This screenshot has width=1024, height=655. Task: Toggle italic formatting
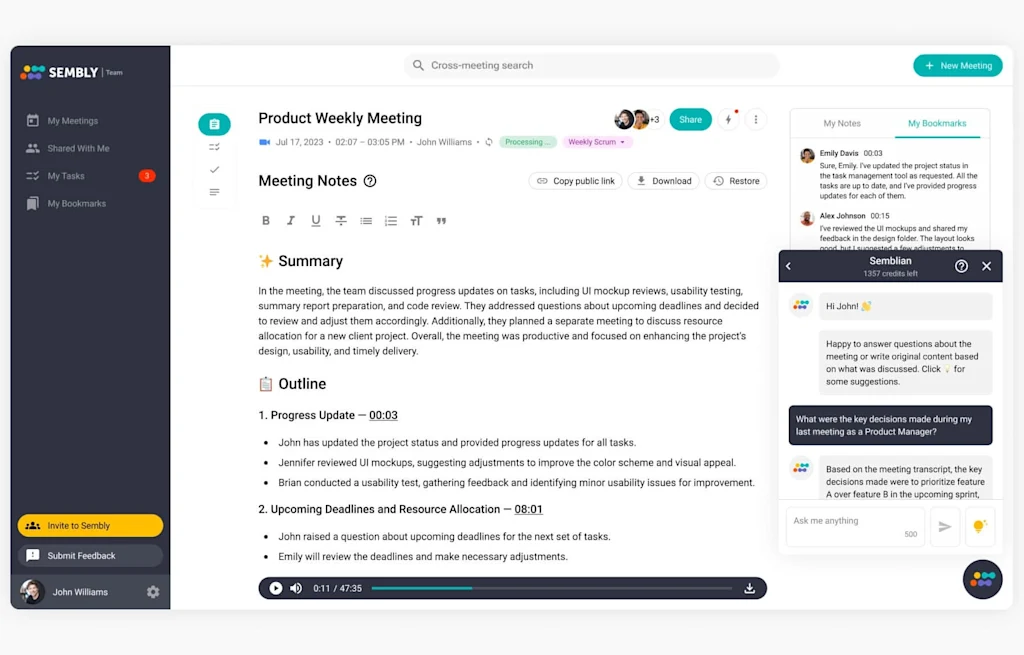tap(291, 221)
